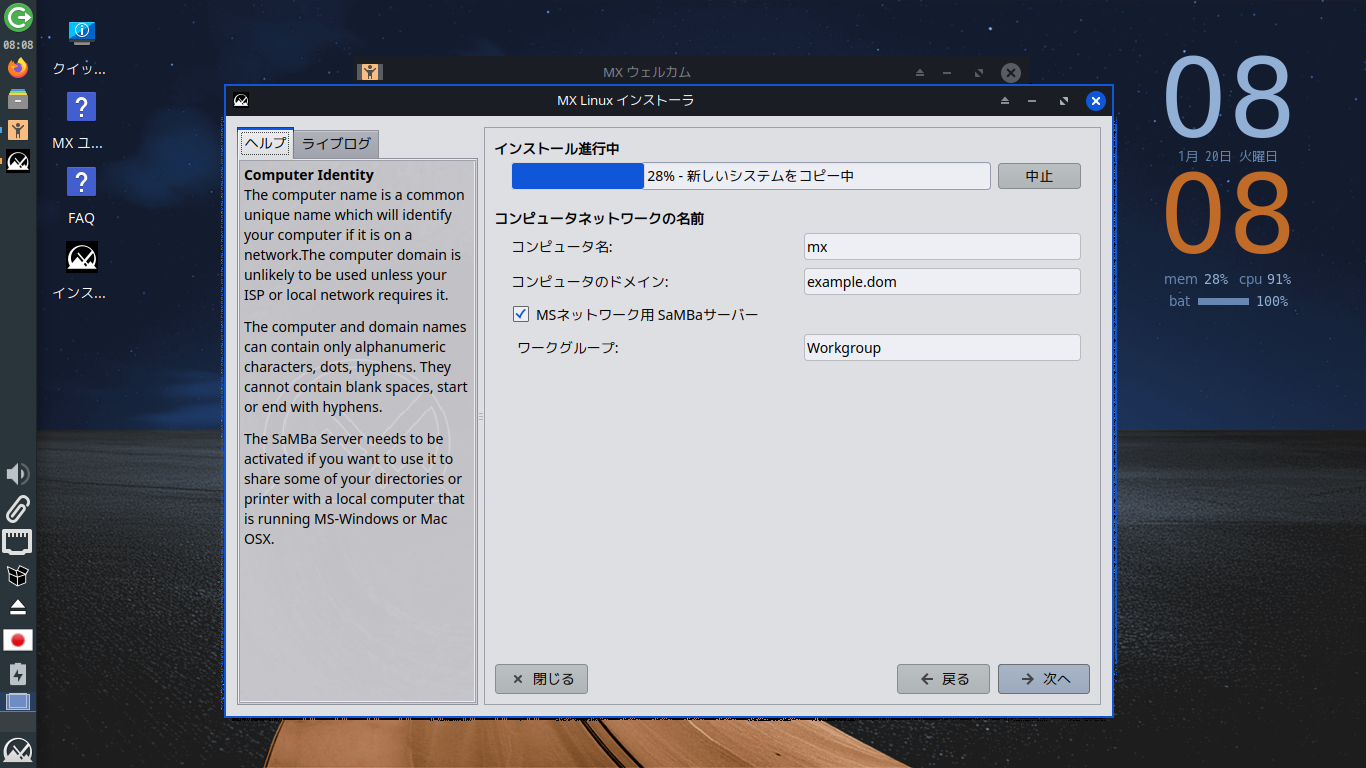Viewport: 1366px width, 768px height.
Task: Open the paperclip clipboard manager icon
Action: tap(18, 508)
